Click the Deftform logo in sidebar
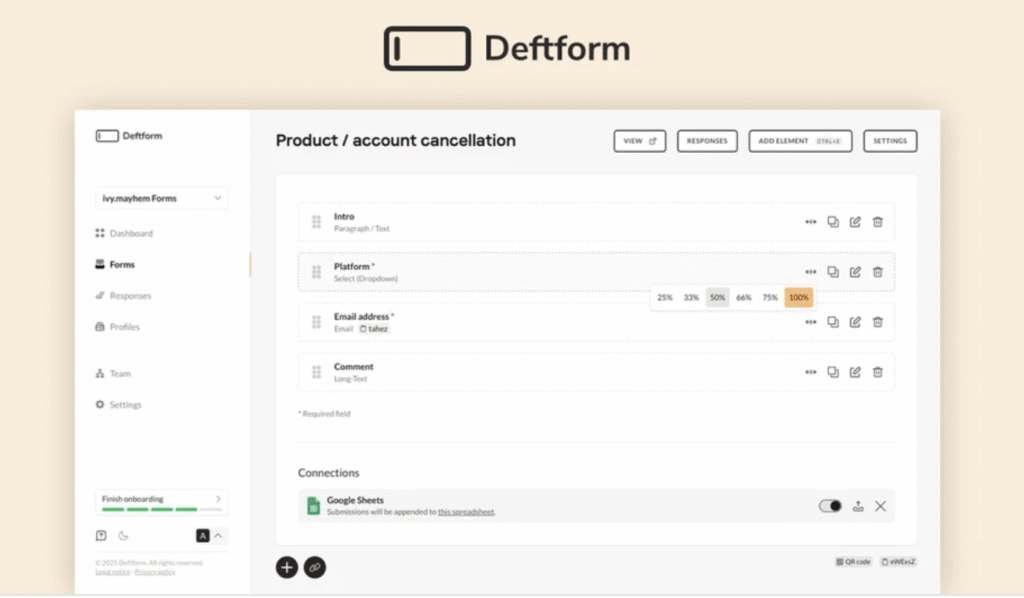This screenshot has width=1024, height=598. pyautogui.click(x=129, y=136)
